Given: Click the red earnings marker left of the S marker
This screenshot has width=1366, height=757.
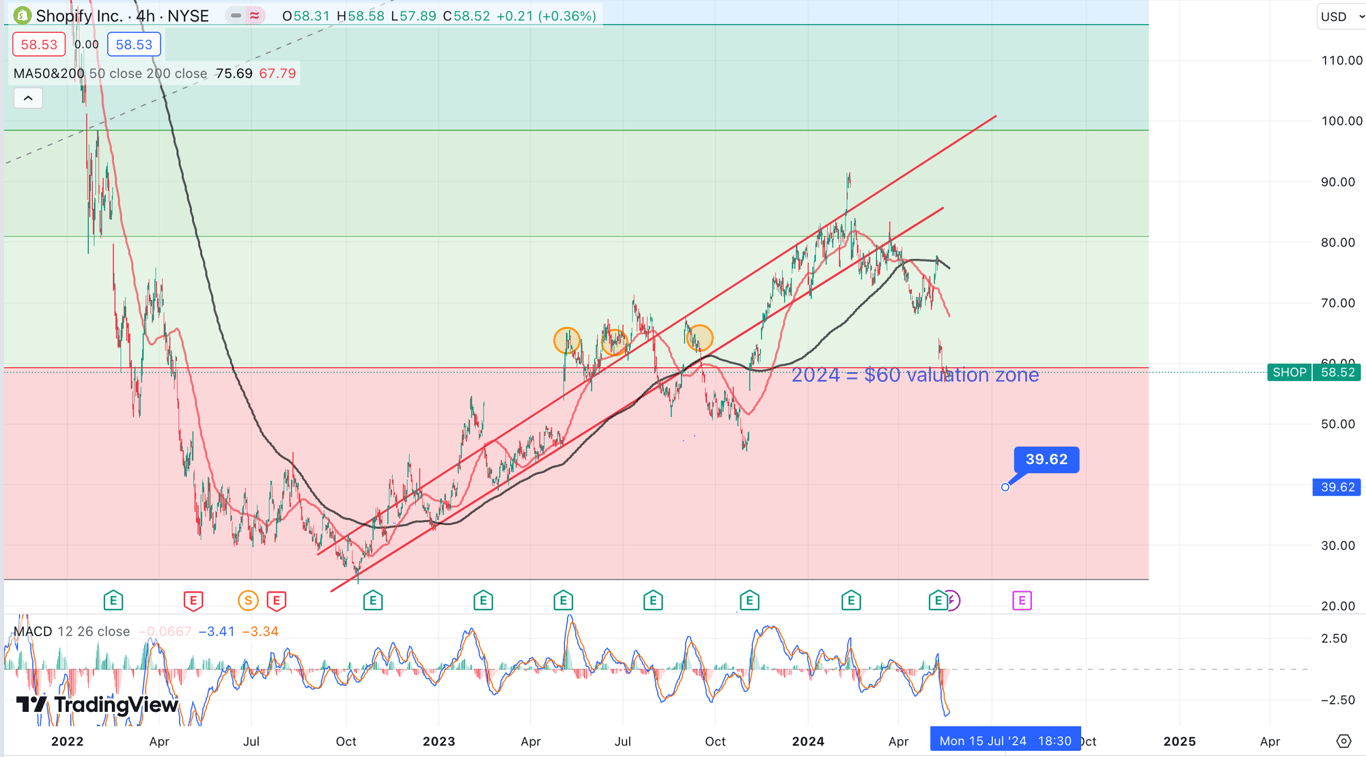Looking at the screenshot, I should (193, 600).
